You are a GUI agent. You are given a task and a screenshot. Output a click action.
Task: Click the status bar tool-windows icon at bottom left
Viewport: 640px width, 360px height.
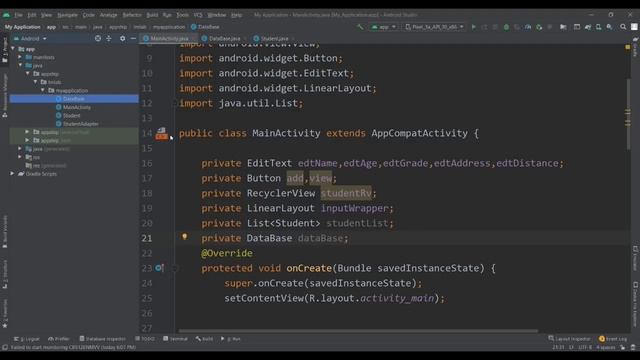(5, 347)
